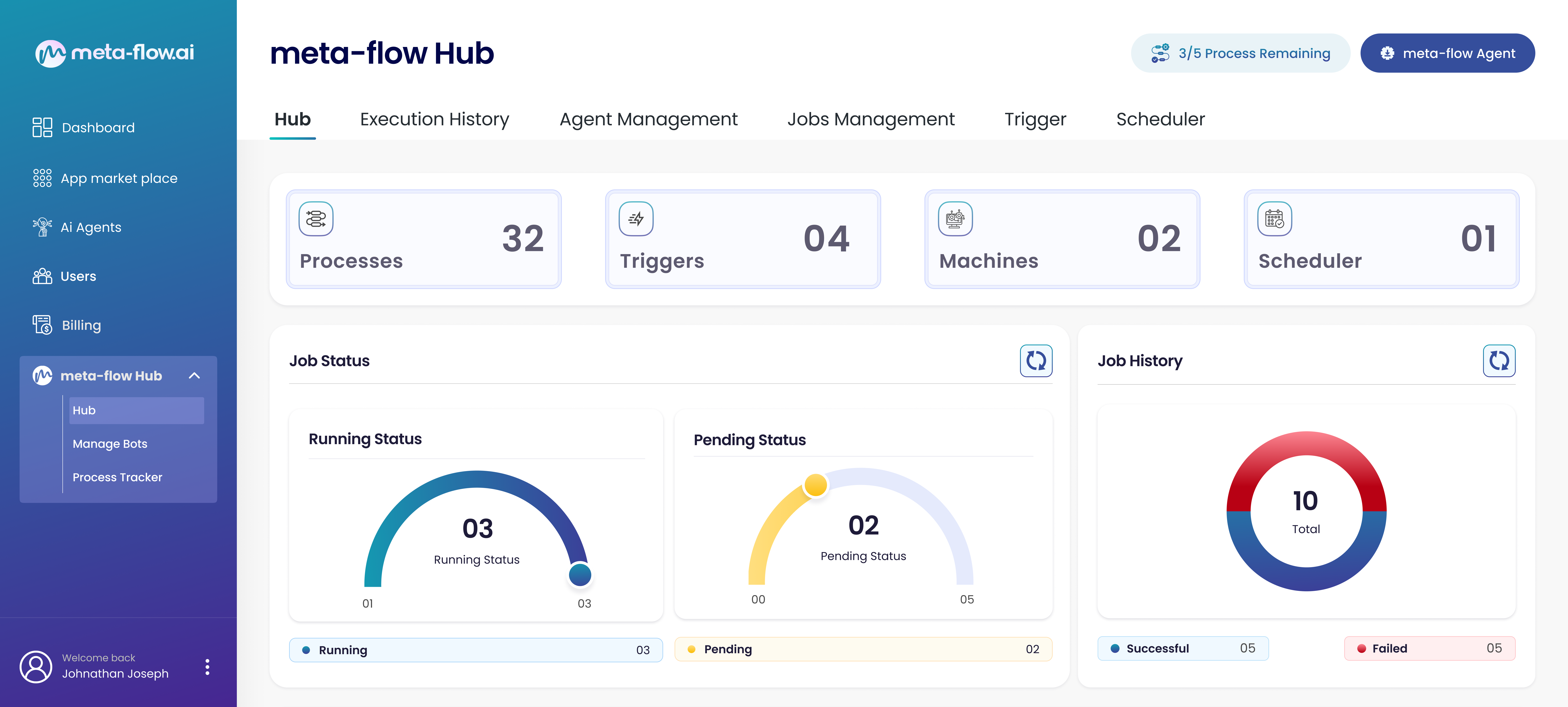Click the Triggers count 04

(x=827, y=239)
